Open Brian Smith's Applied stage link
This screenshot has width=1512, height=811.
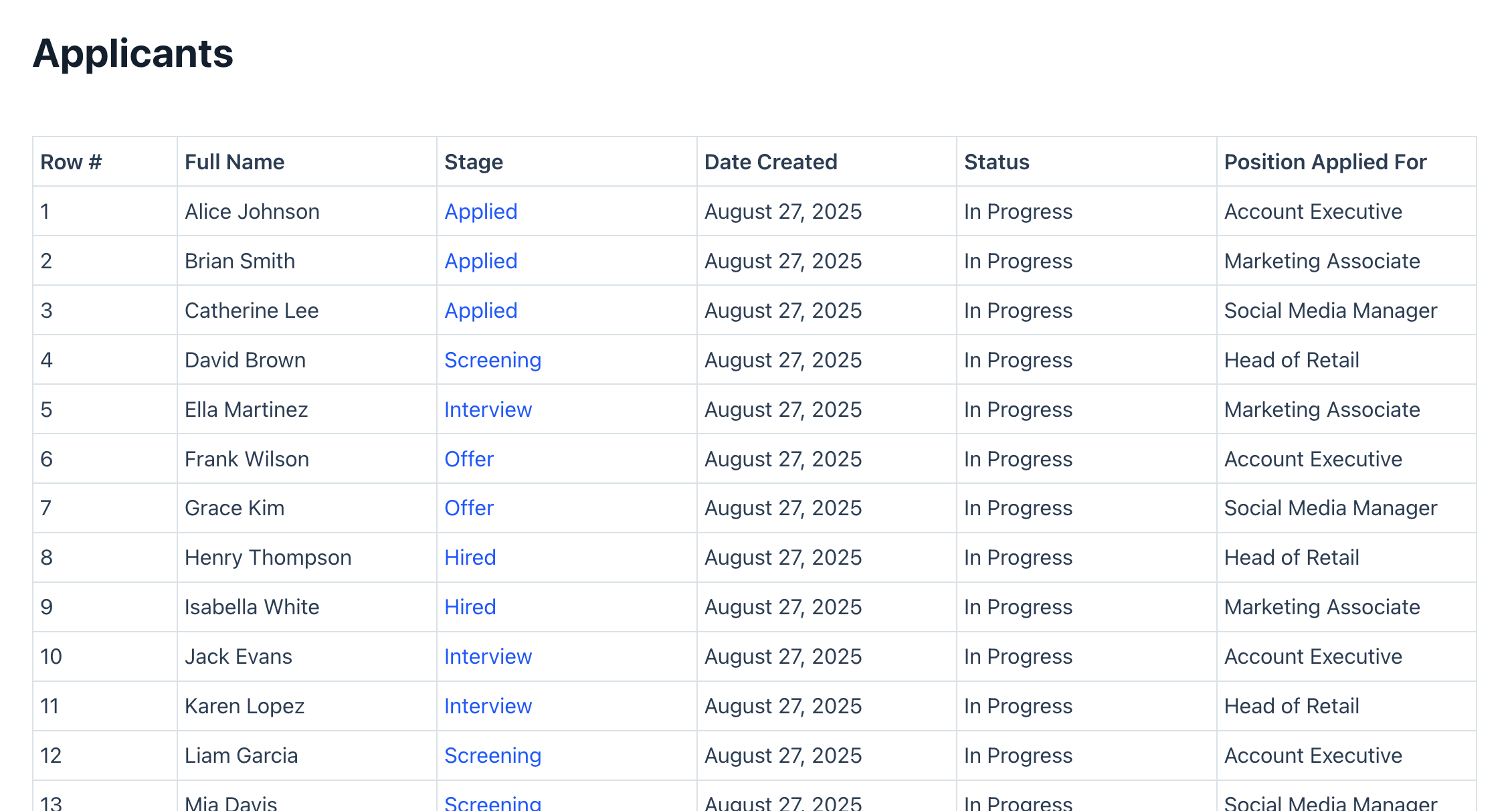[x=480, y=261]
